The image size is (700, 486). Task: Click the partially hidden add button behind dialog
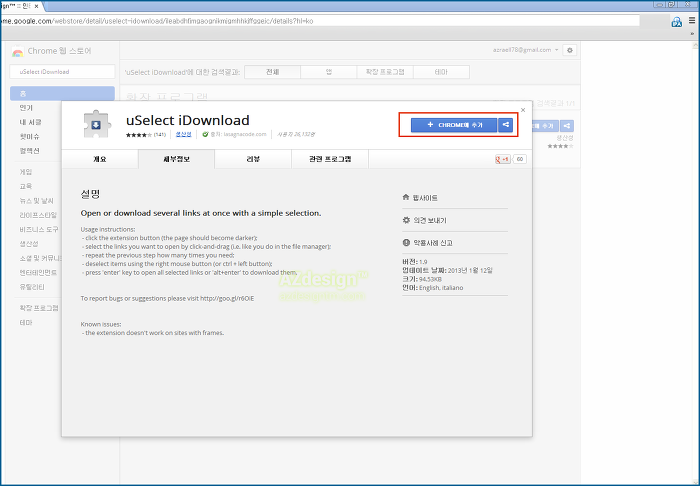(546, 126)
